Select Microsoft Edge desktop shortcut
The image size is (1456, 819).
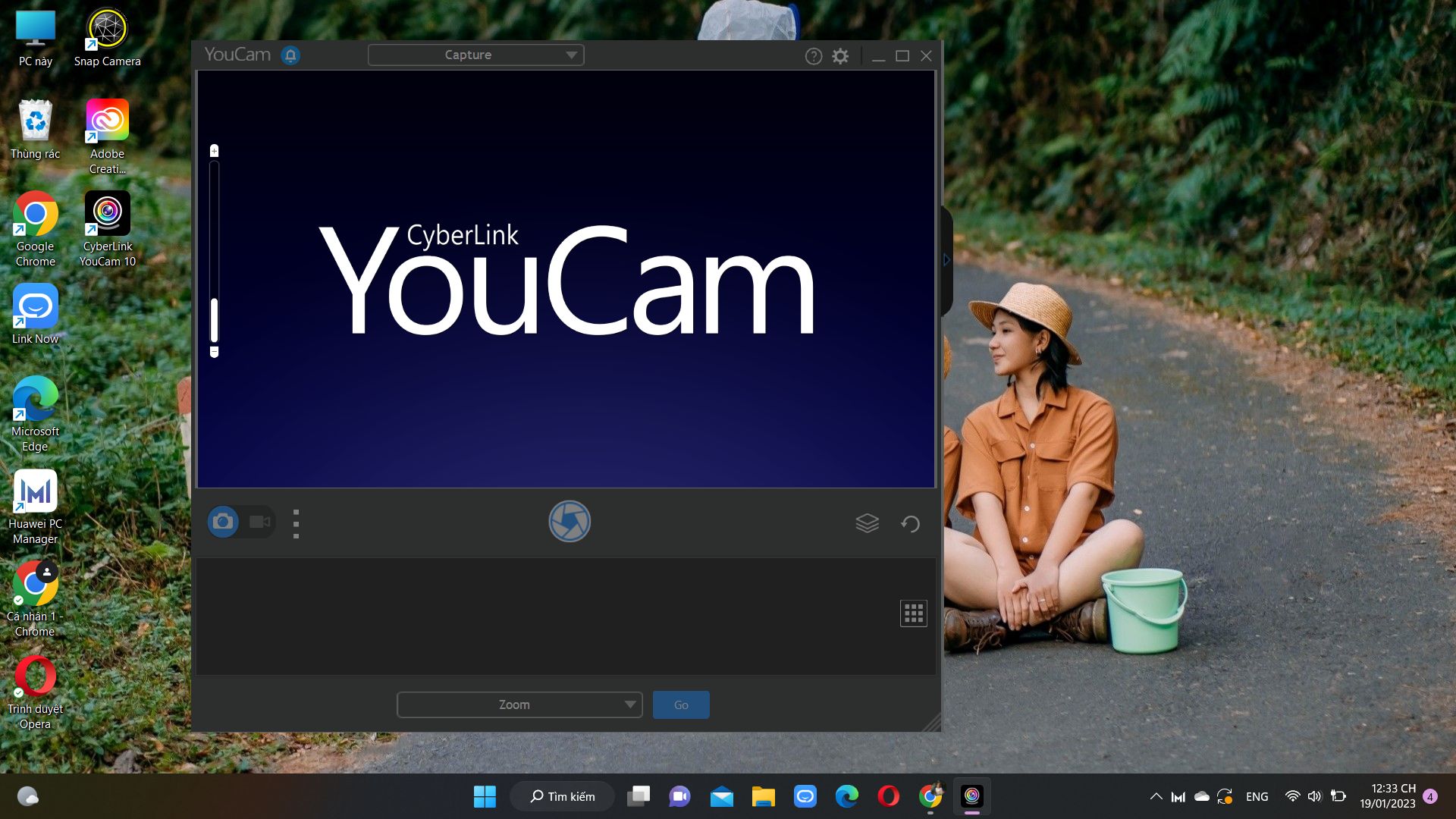tap(36, 415)
